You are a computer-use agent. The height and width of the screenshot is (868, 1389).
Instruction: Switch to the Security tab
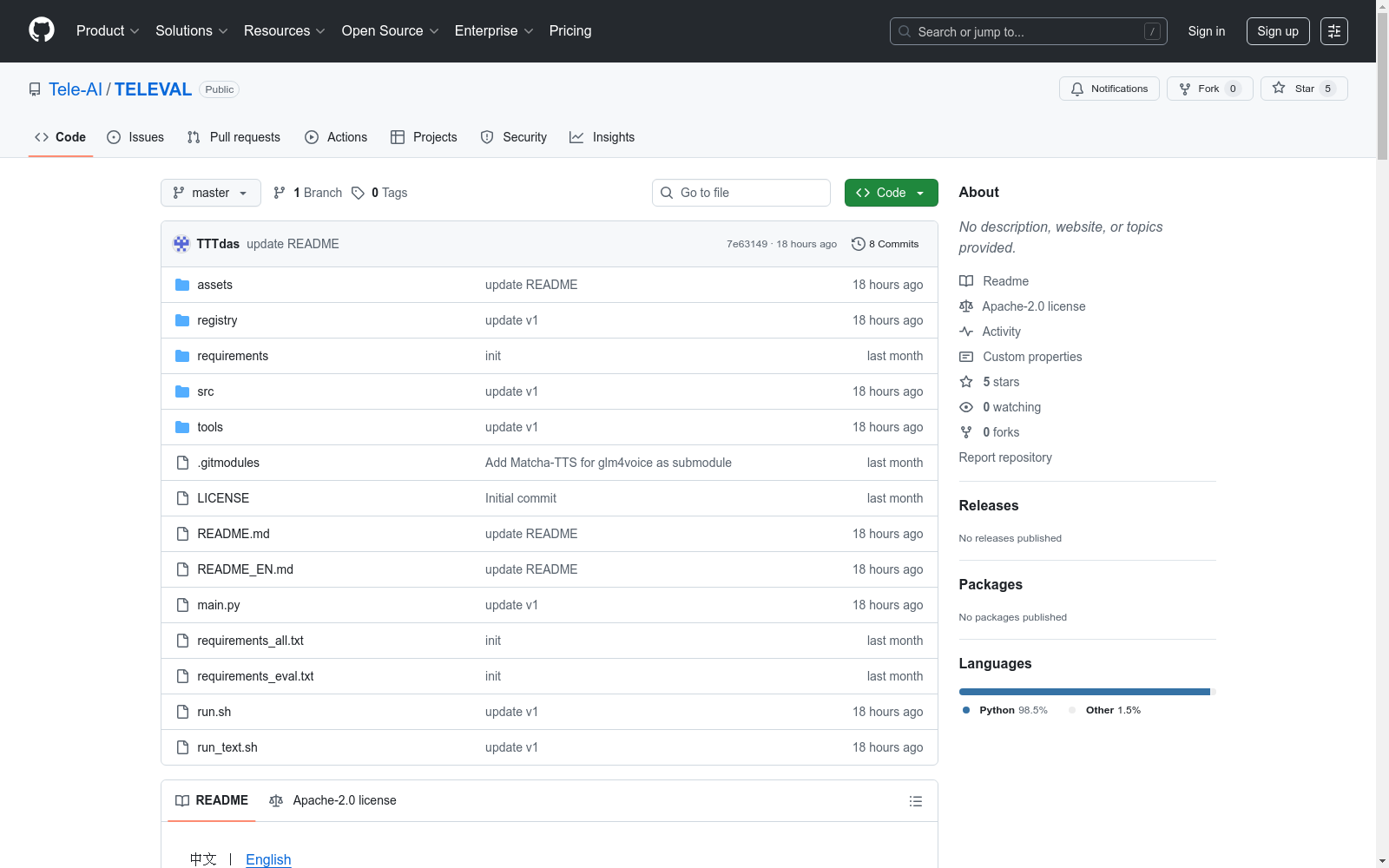tap(514, 137)
